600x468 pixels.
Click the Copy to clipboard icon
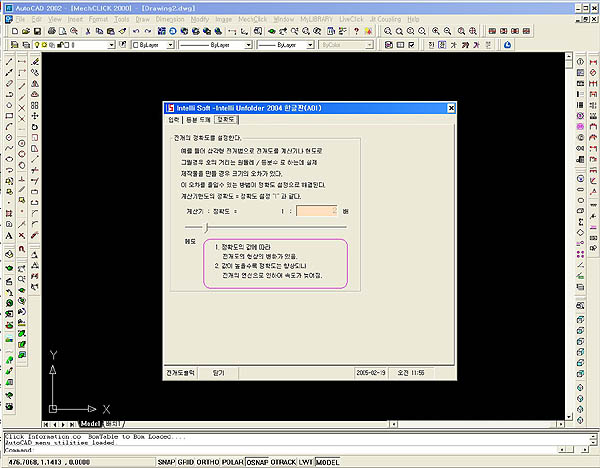coord(99,31)
